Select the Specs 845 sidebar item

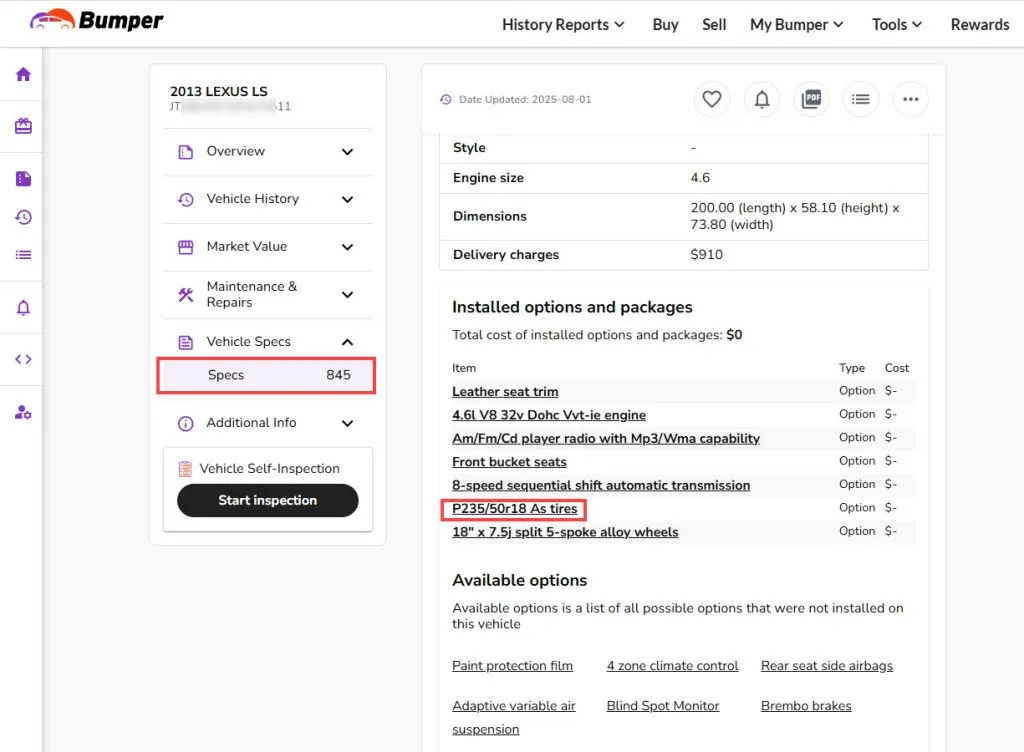(266, 375)
